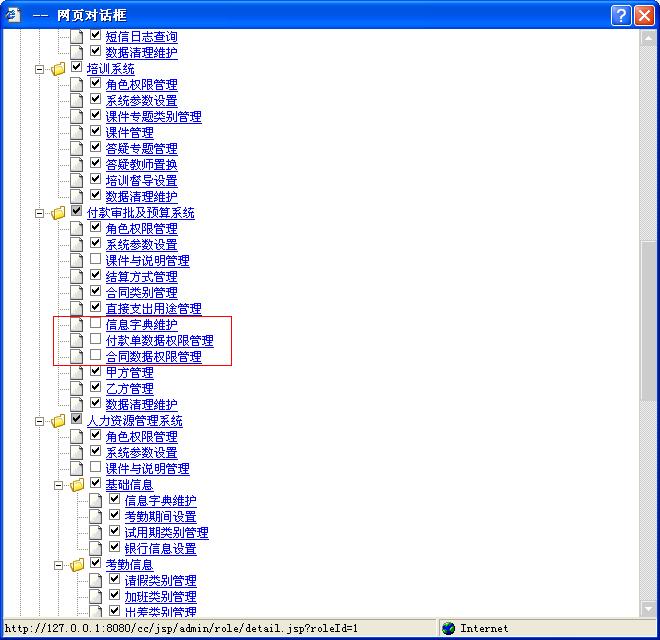Image resolution: width=660 pixels, height=640 pixels.
Task: Click the Internet zone label in status bar
Action: pyautogui.click(x=484, y=629)
